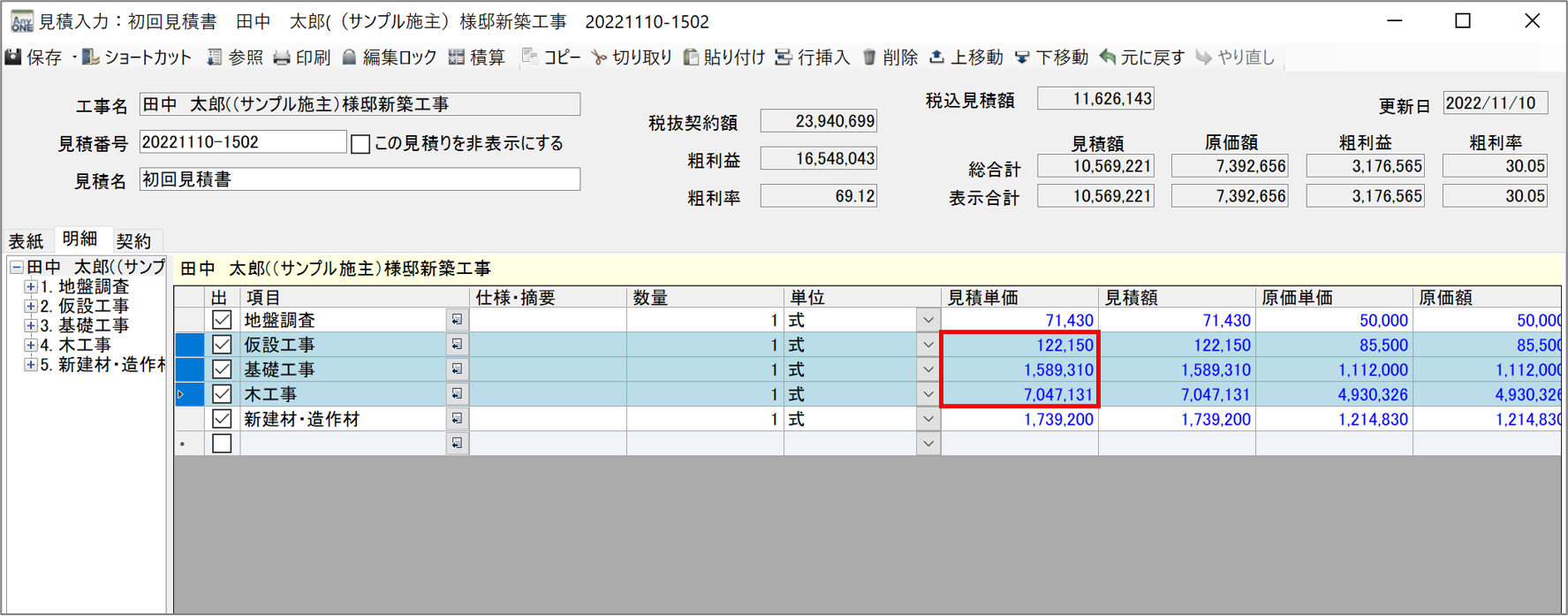Click the 保存 (Save) toolbar icon
Screen dimensions: 1568x616
(14, 57)
